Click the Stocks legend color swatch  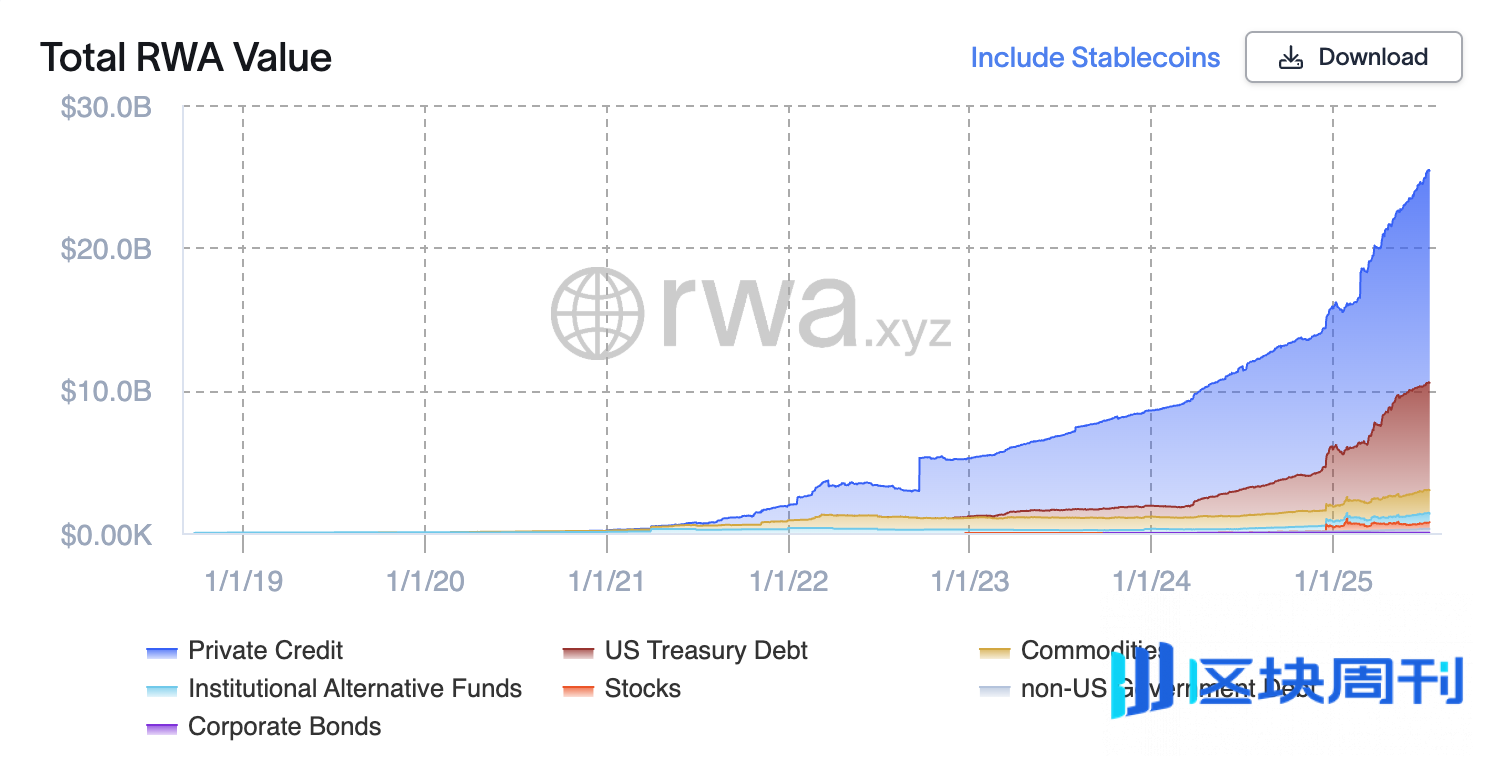(579, 690)
